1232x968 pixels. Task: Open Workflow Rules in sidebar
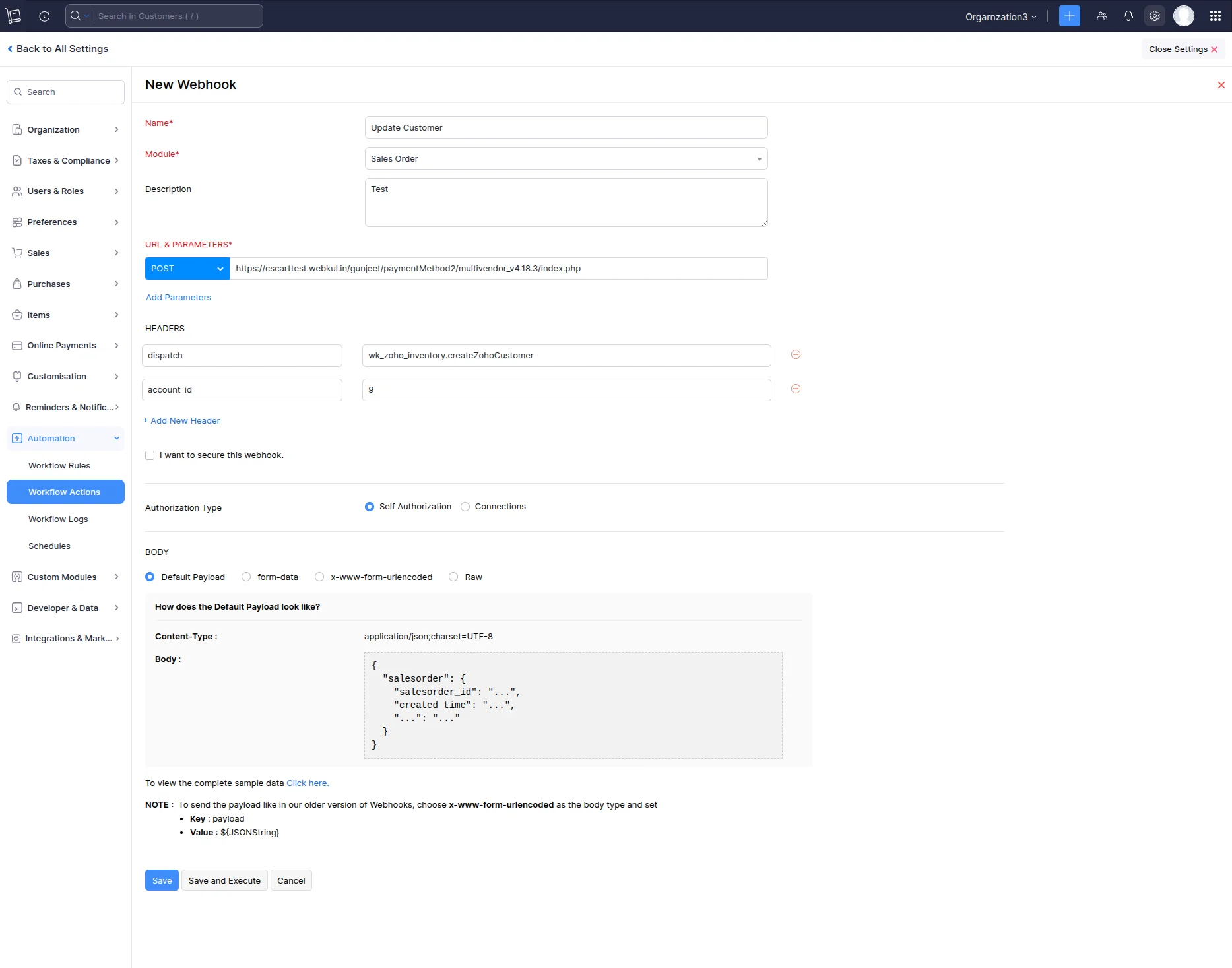point(59,466)
